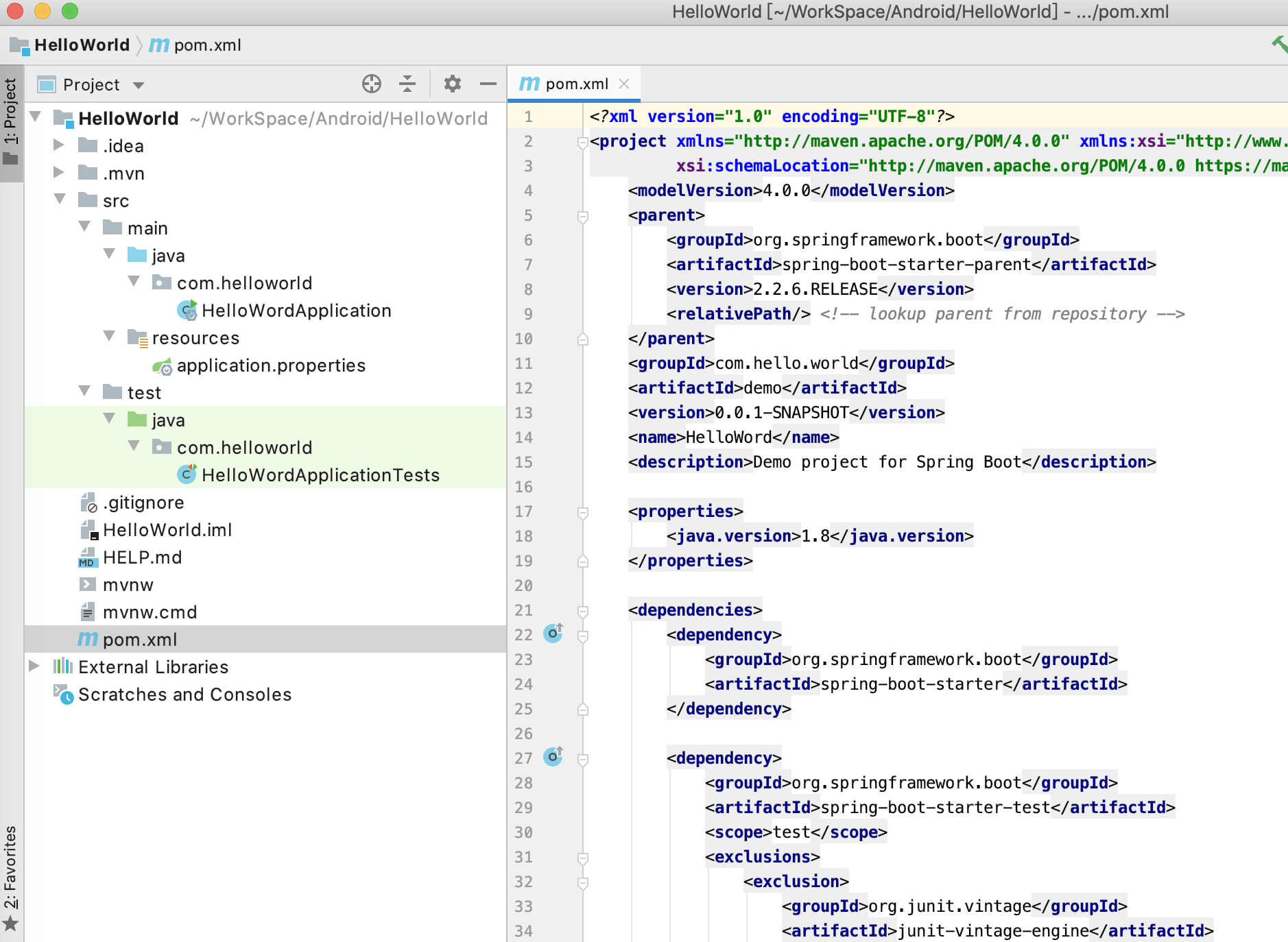Click the green Build hammer icon
This screenshot has height=942, width=1288.
(1279, 44)
